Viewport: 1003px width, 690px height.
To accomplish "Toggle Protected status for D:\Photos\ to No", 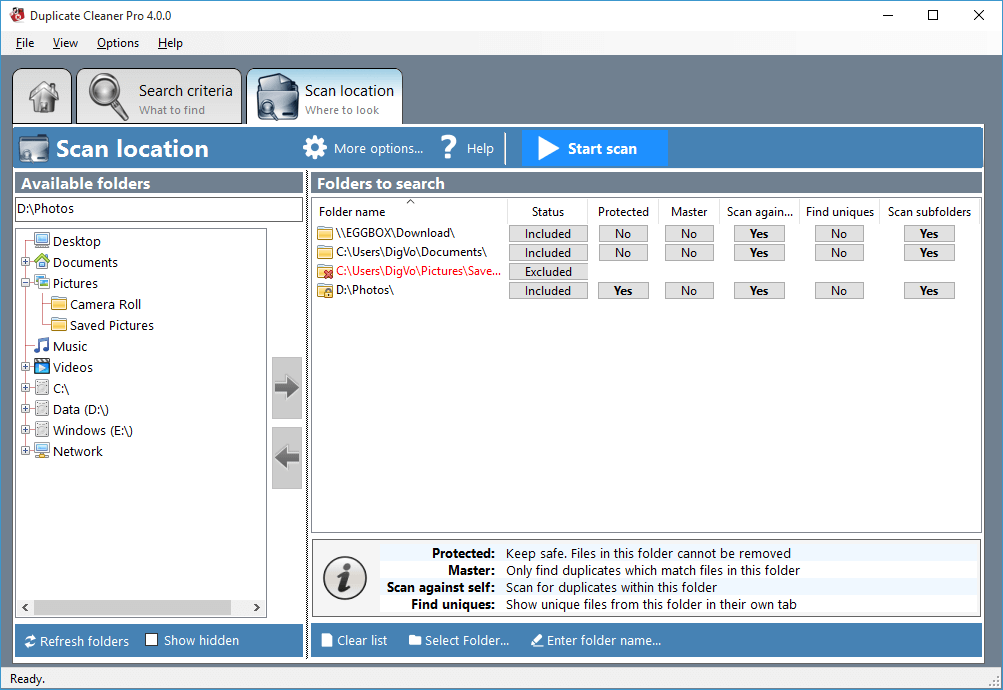I will 622,290.
